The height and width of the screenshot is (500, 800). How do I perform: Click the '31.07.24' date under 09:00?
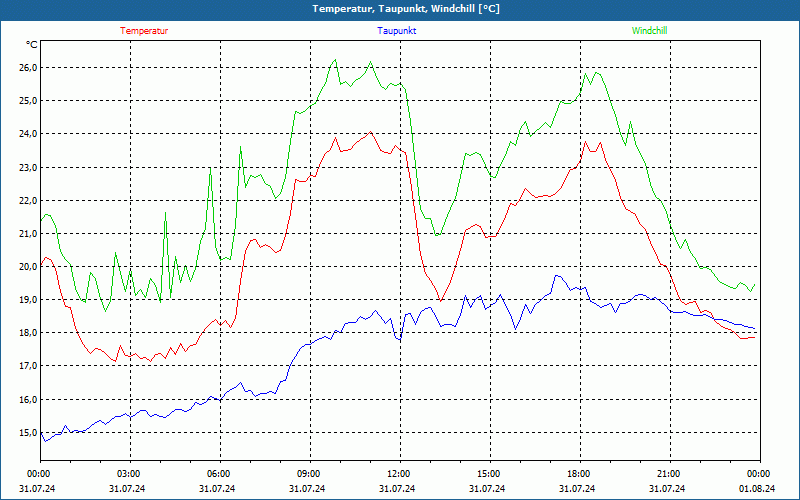[x=307, y=488]
